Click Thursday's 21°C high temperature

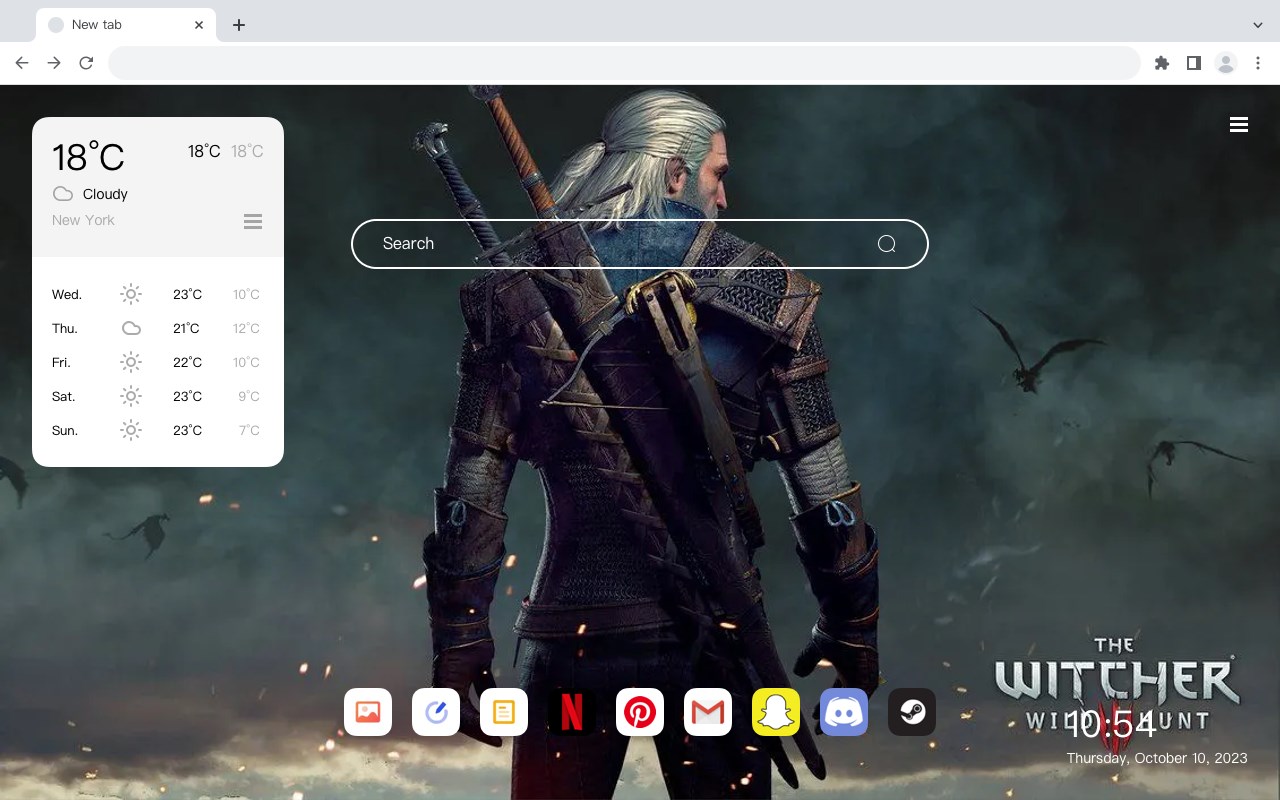[186, 328]
